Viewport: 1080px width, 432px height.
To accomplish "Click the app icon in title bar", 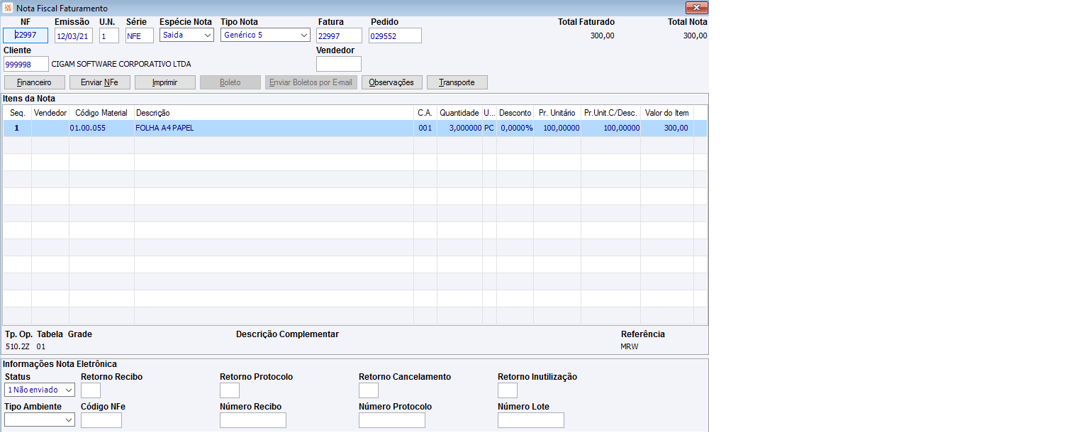I will coord(8,8).
